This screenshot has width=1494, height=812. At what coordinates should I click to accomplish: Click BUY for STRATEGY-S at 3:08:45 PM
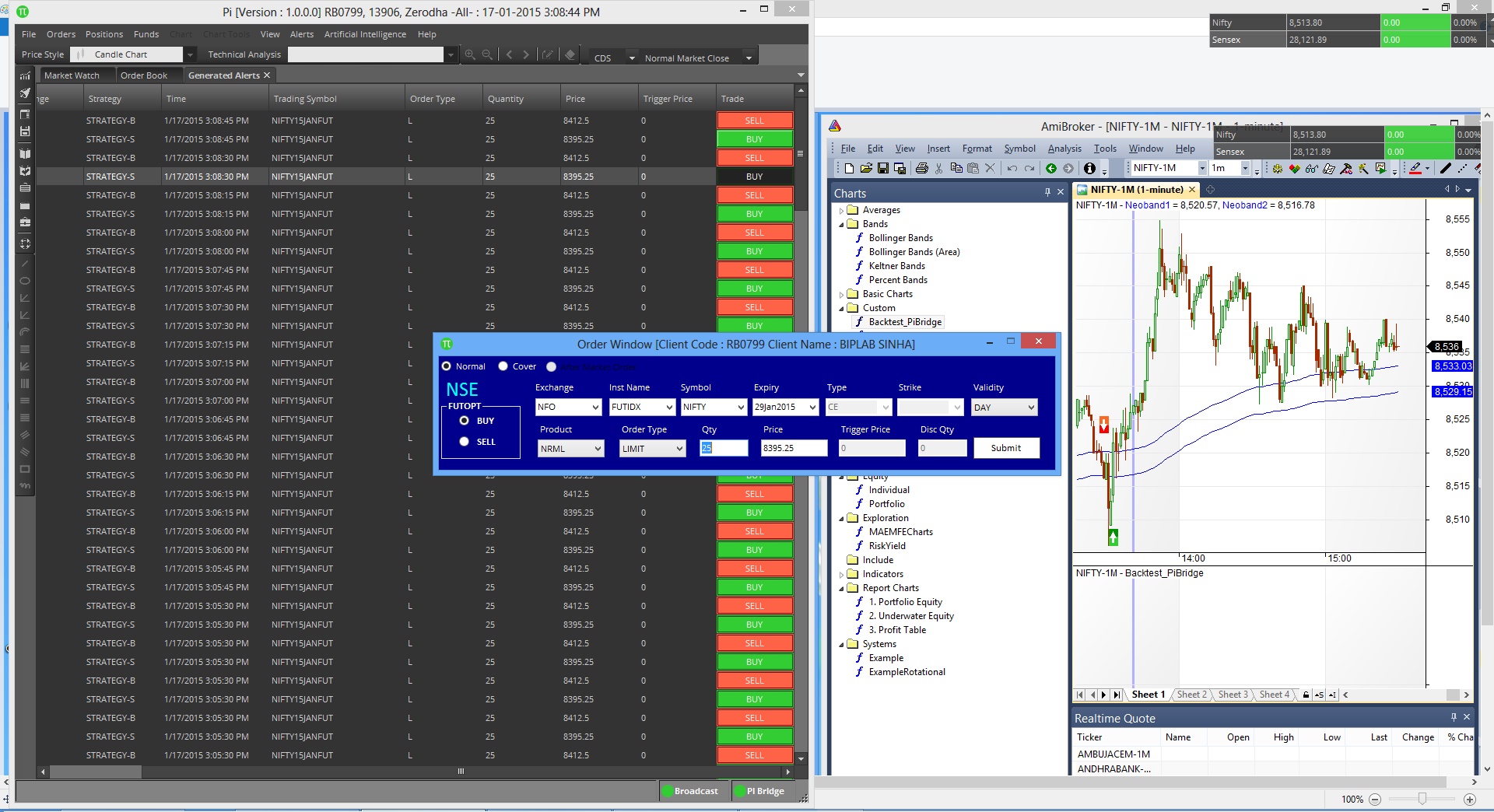pyautogui.click(x=755, y=139)
